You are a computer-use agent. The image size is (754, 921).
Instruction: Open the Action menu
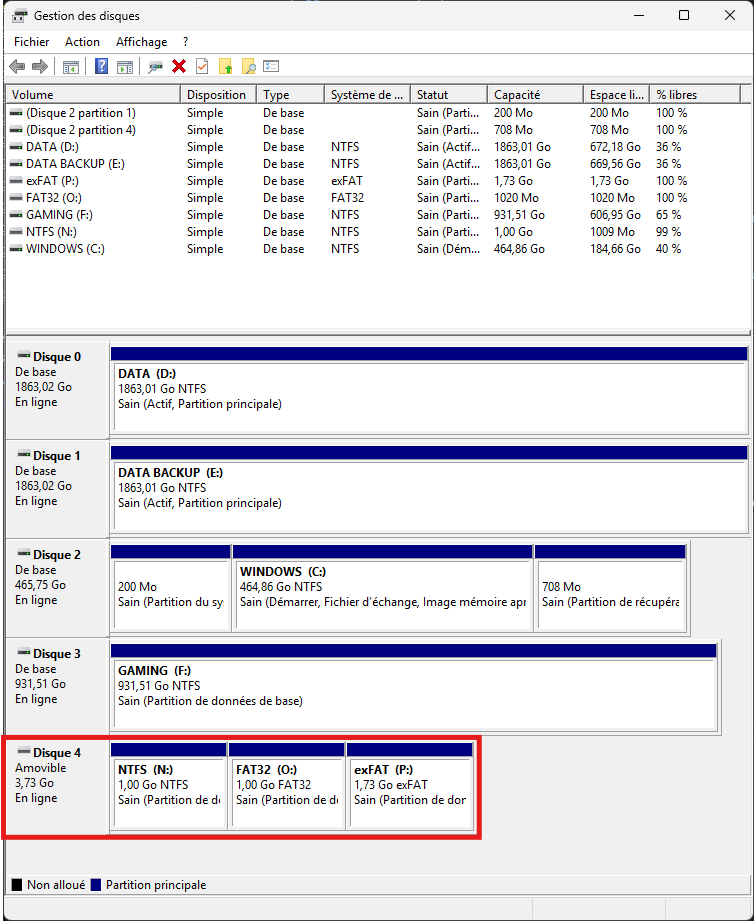(82, 42)
